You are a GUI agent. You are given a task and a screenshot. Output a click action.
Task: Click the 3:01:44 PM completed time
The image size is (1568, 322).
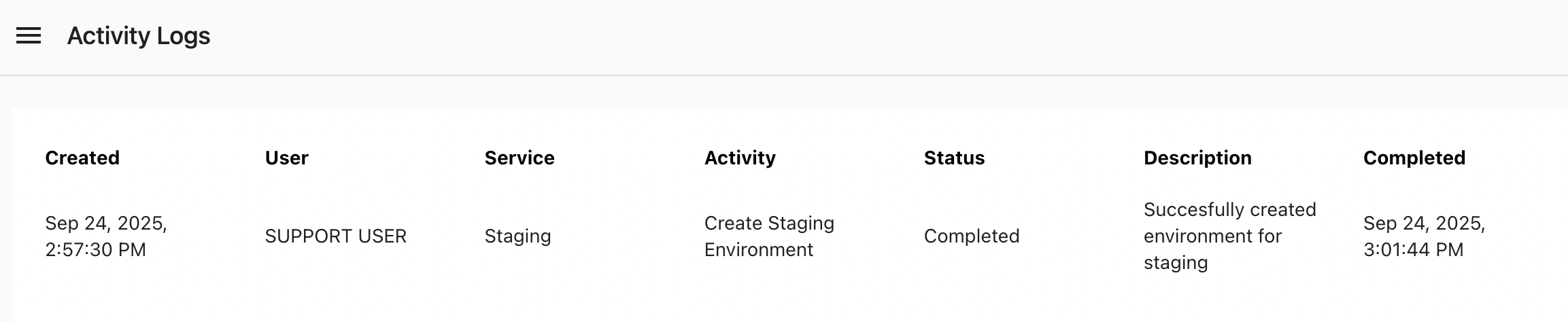[1413, 249]
